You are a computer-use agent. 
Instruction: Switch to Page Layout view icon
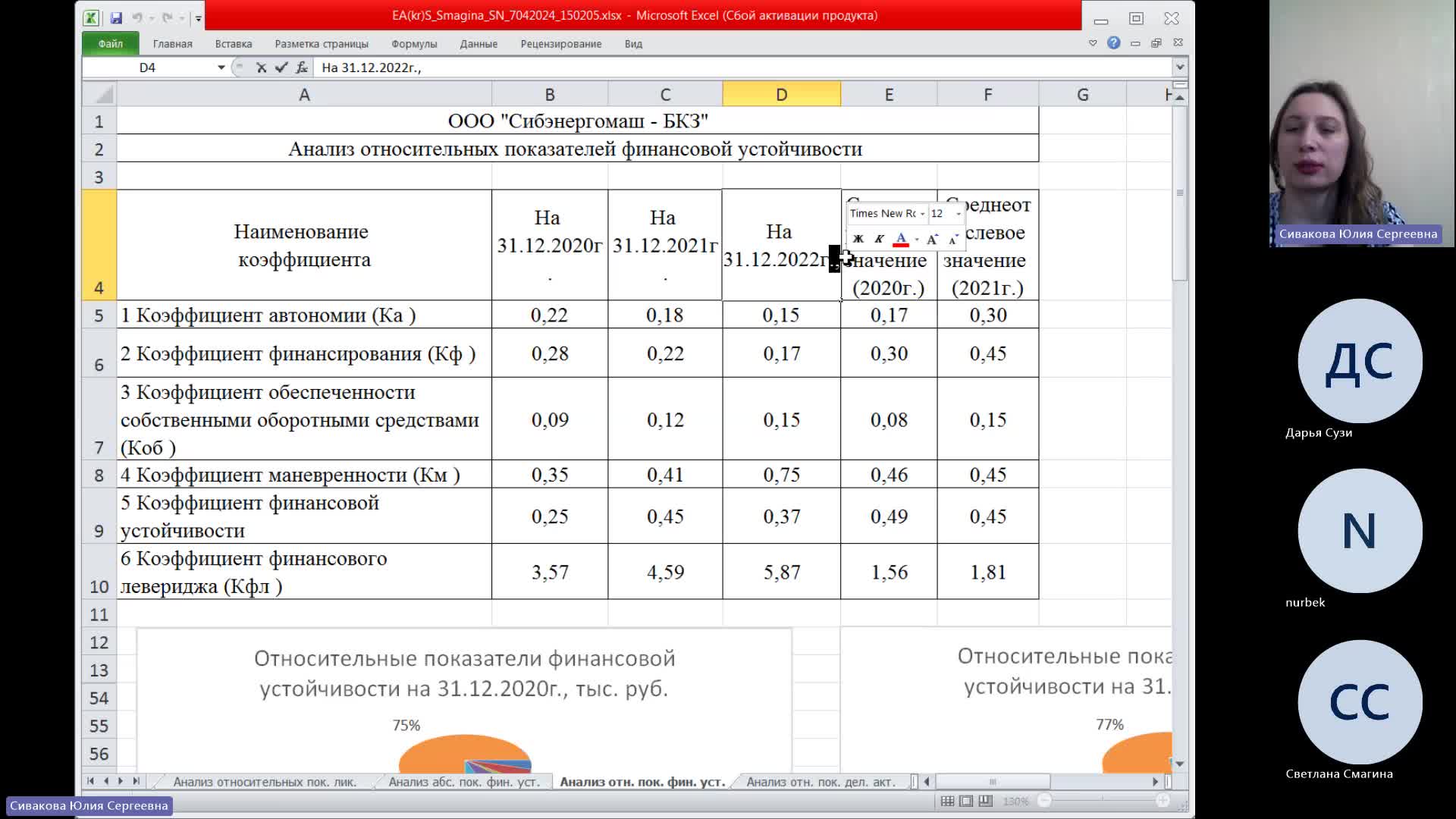[x=966, y=801]
